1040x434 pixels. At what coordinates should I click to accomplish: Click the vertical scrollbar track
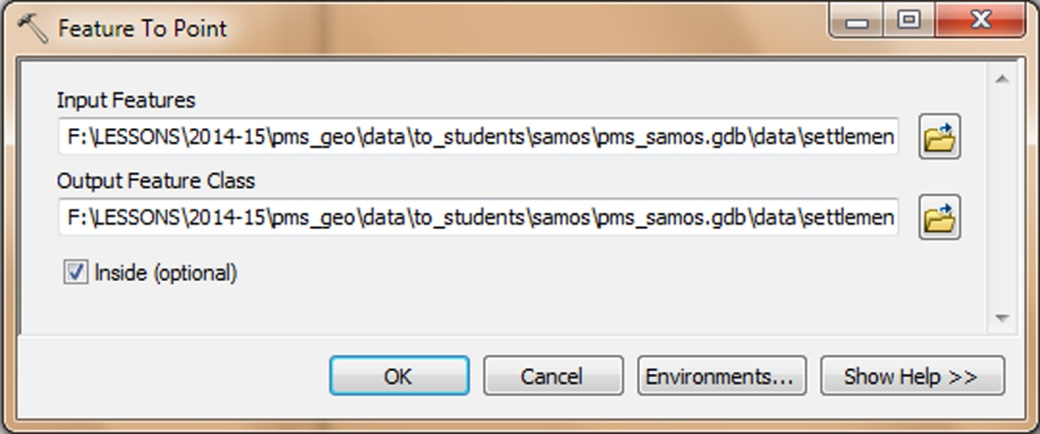(1002, 199)
